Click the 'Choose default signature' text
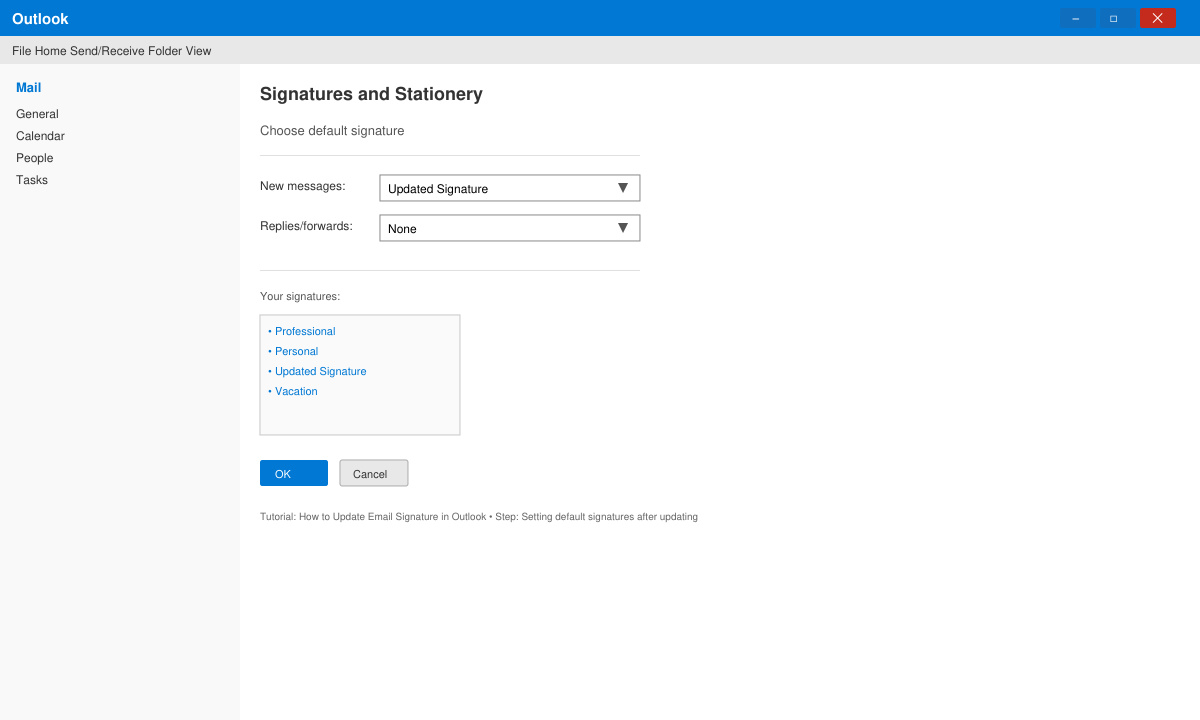This screenshot has width=1200, height=720. [332, 131]
